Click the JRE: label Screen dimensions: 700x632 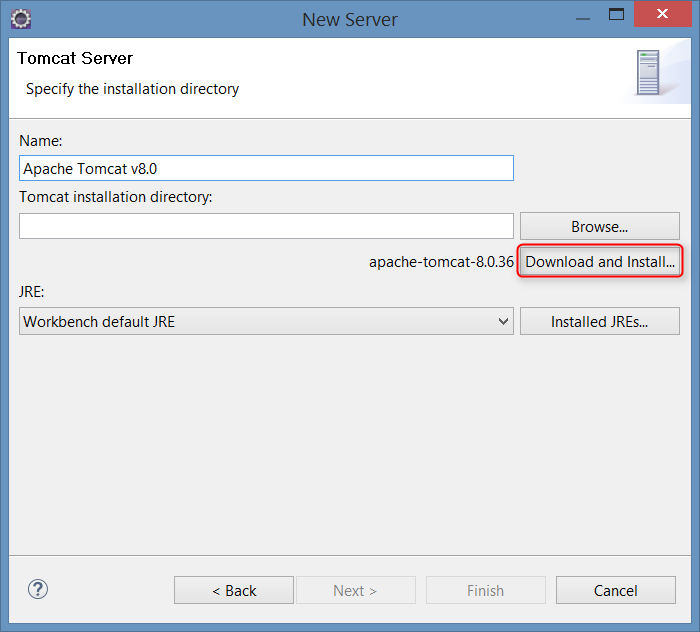pos(32,292)
